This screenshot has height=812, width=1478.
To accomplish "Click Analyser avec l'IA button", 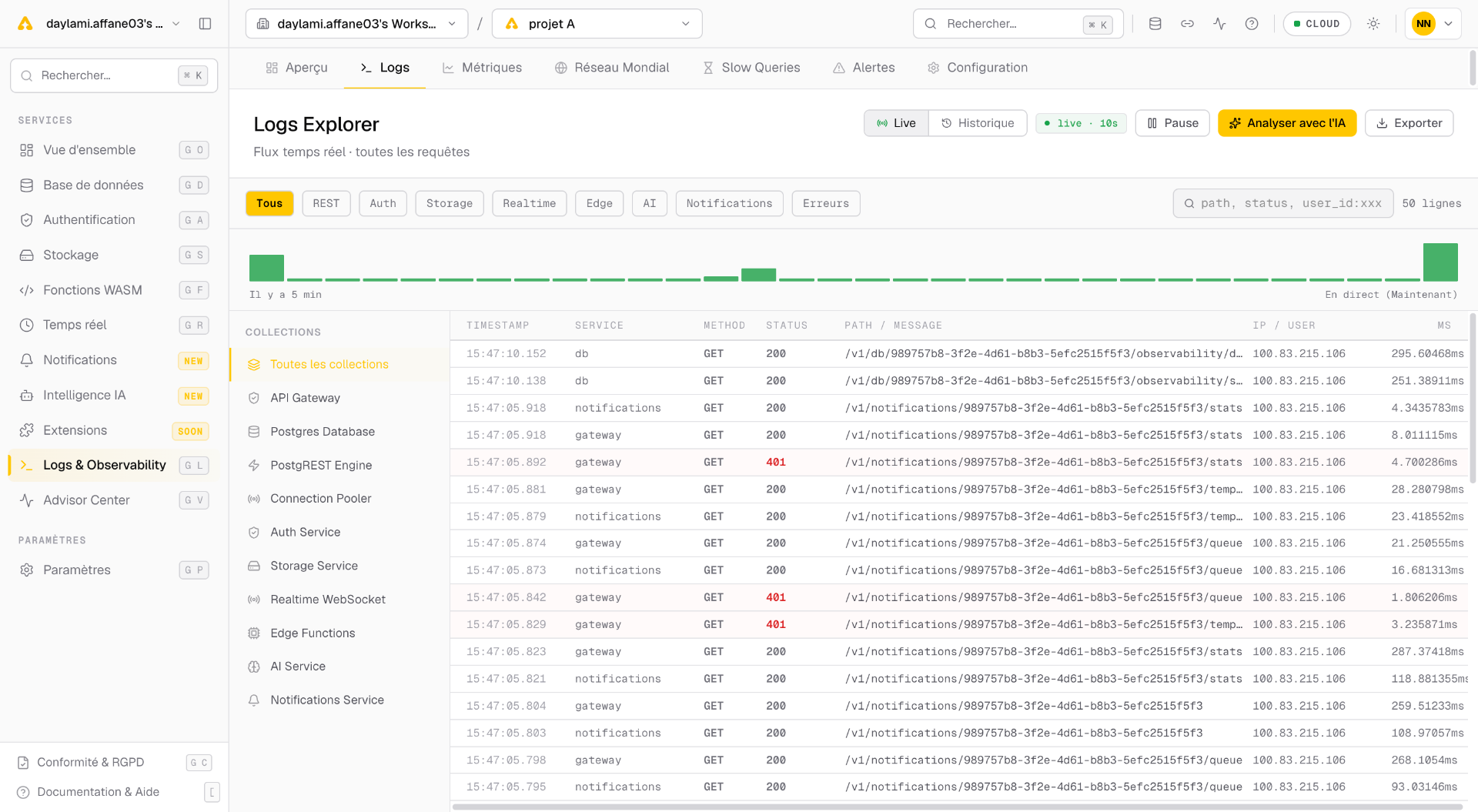I will tap(1287, 123).
